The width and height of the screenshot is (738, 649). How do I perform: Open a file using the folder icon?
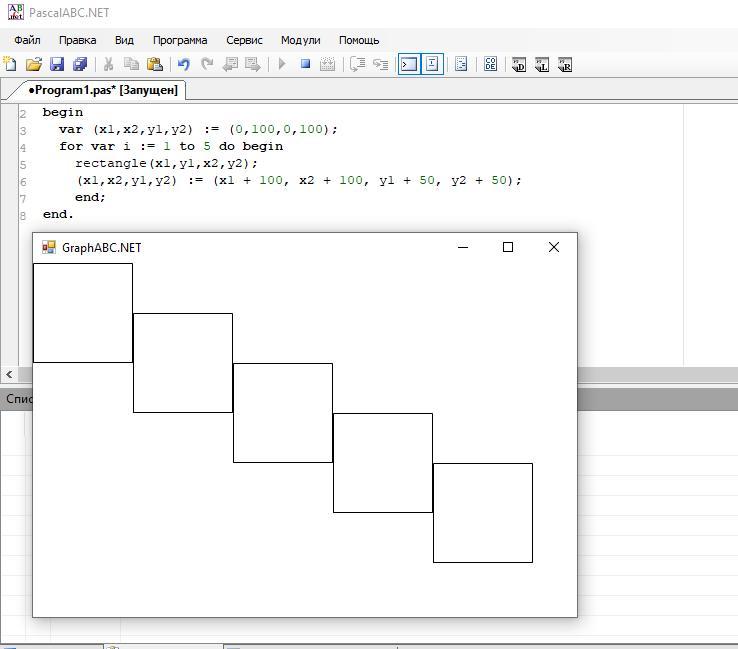33,64
